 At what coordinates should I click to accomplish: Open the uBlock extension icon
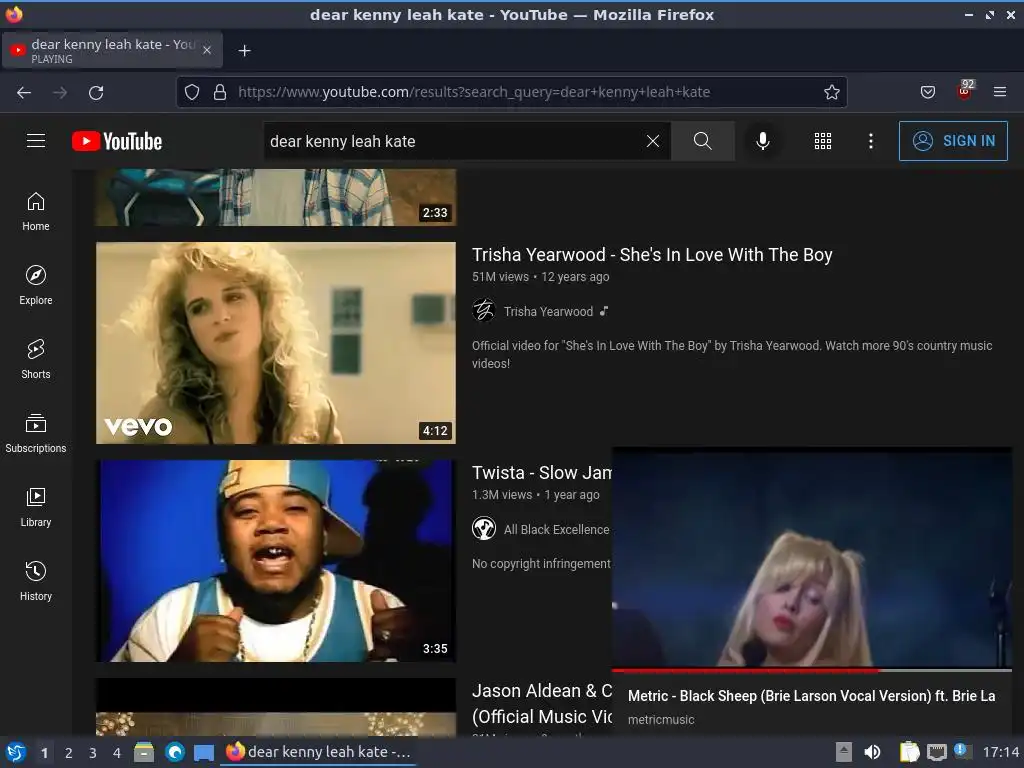pos(965,90)
